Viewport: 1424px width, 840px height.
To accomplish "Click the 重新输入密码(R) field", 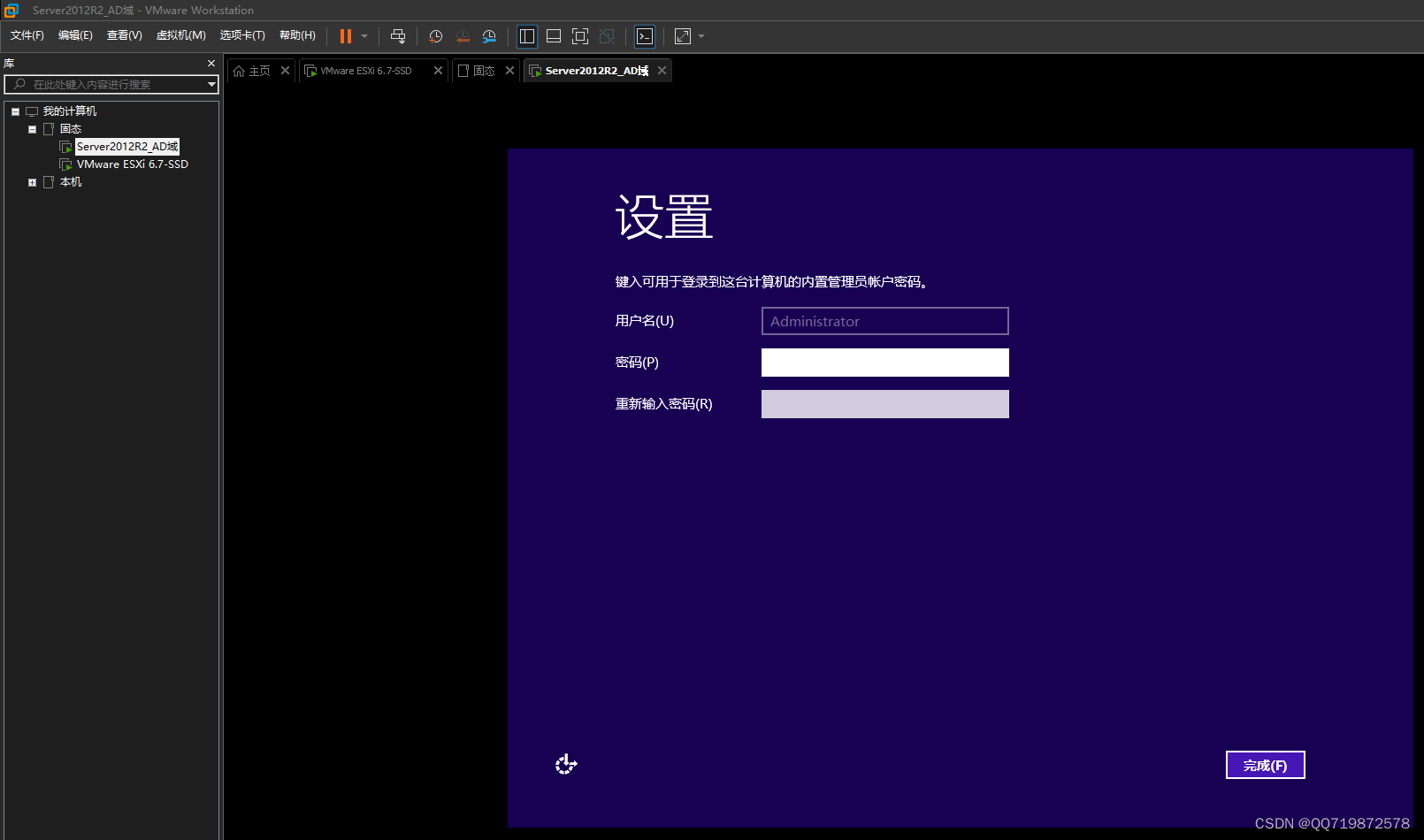I will [885, 404].
